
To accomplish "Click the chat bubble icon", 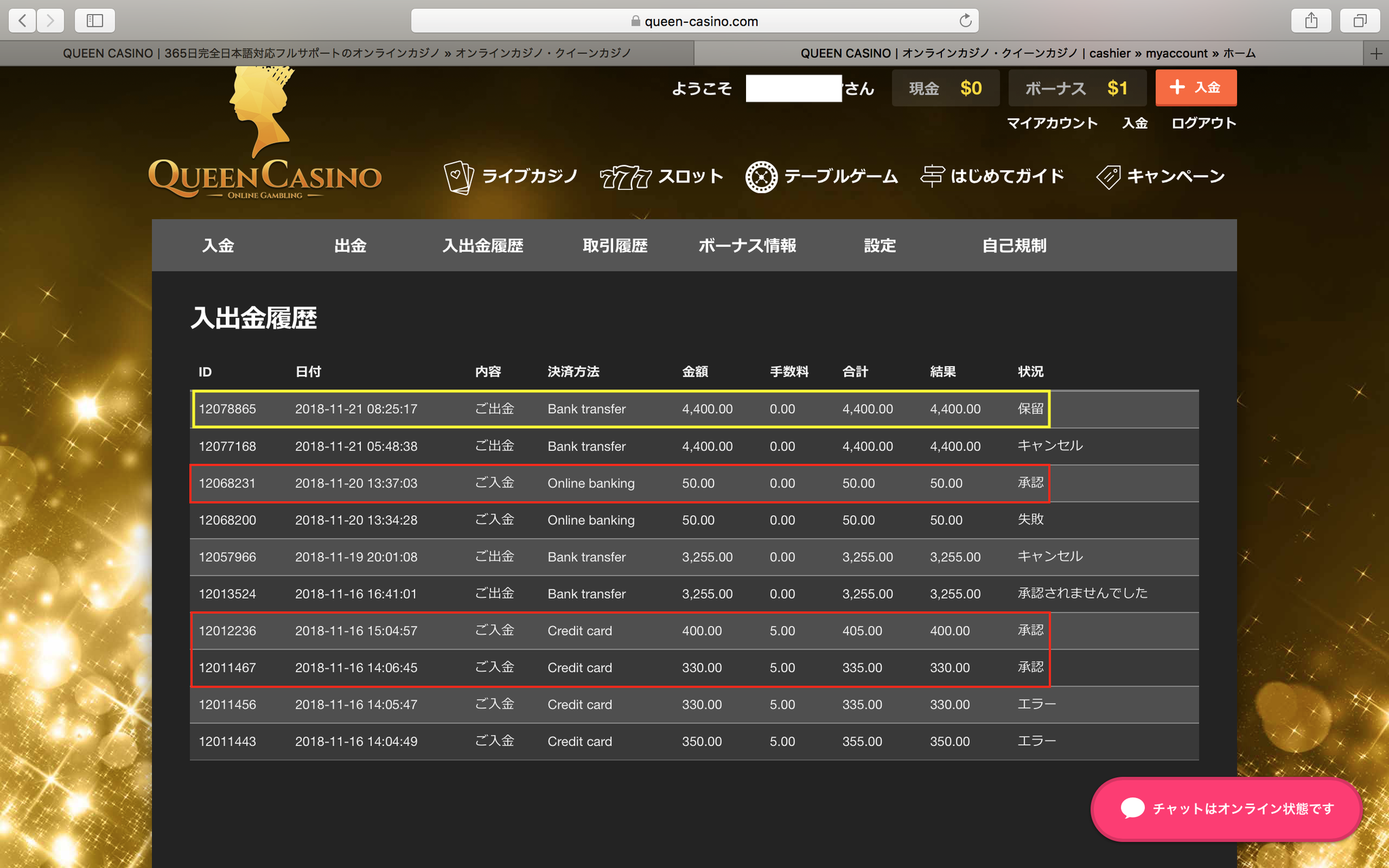I will pyautogui.click(x=1133, y=808).
